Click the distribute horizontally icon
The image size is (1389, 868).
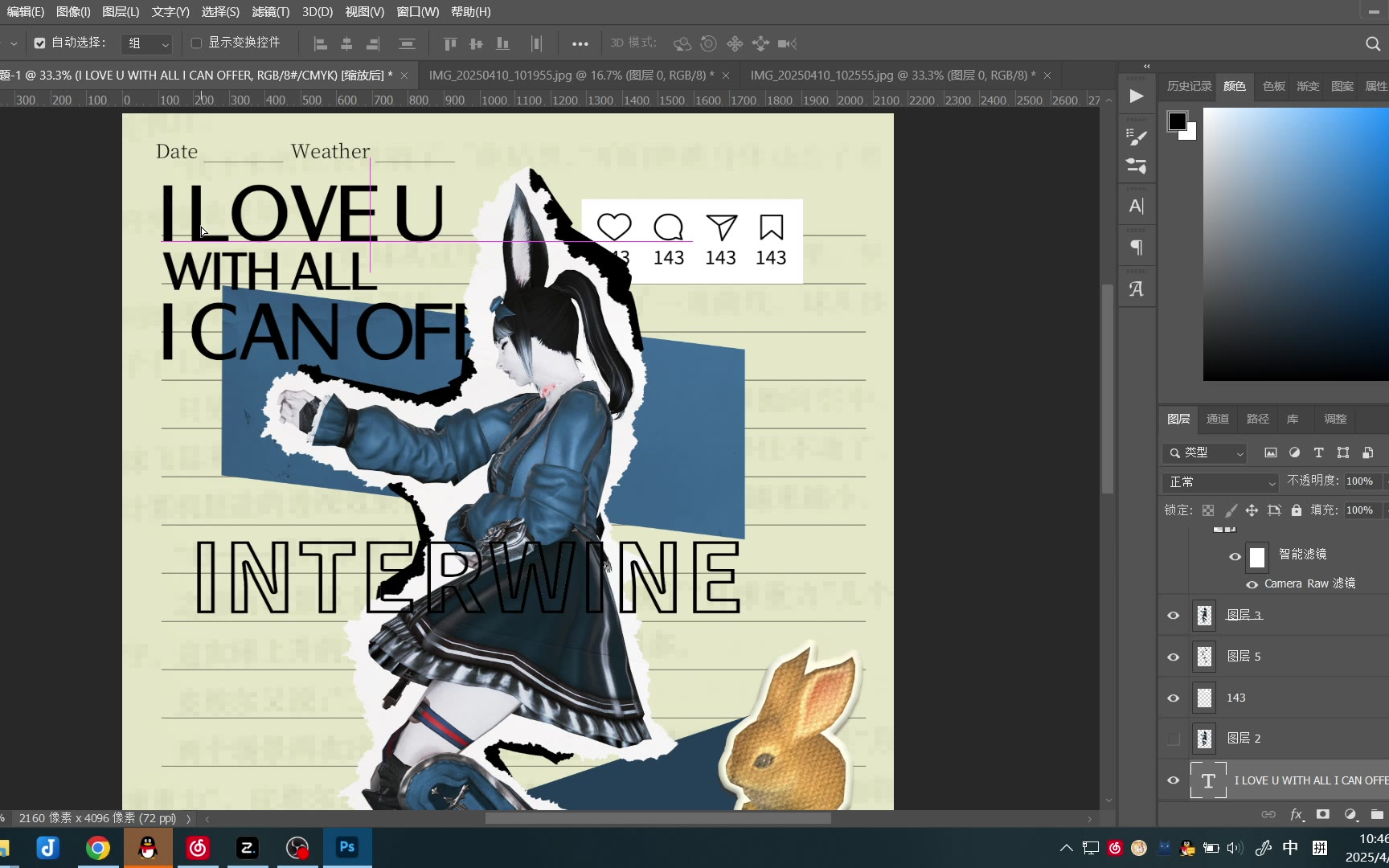point(537,43)
